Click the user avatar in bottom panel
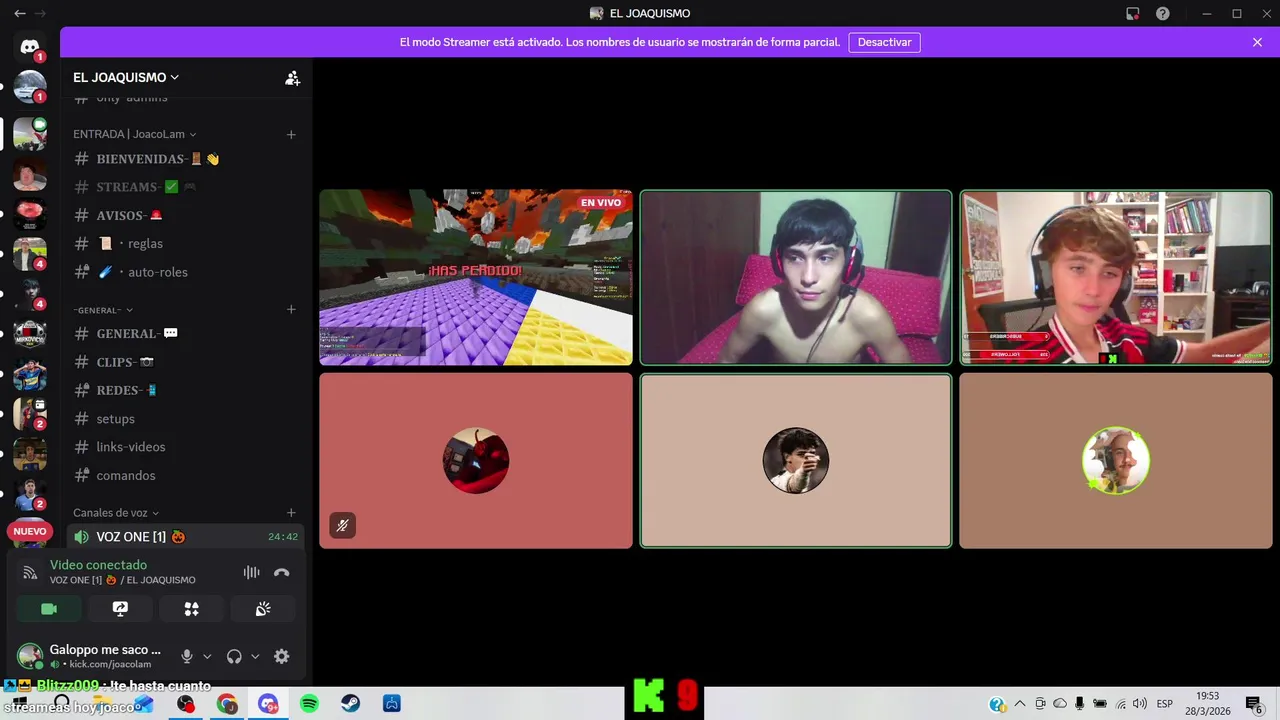The height and width of the screenshot is (720, 1280). point(30,656)
